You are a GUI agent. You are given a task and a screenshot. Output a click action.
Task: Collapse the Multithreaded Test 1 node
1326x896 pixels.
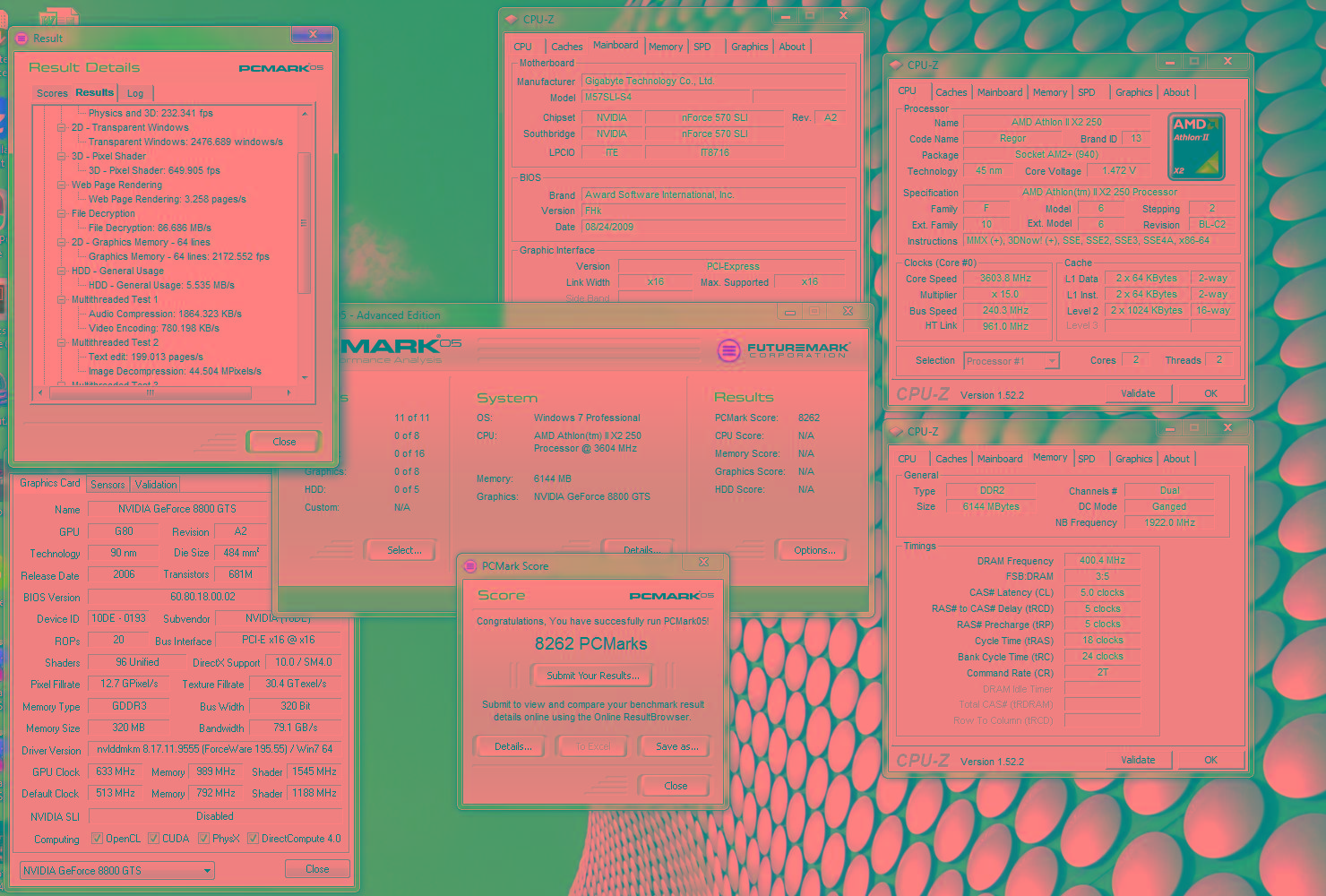click(x=62, y=299)
